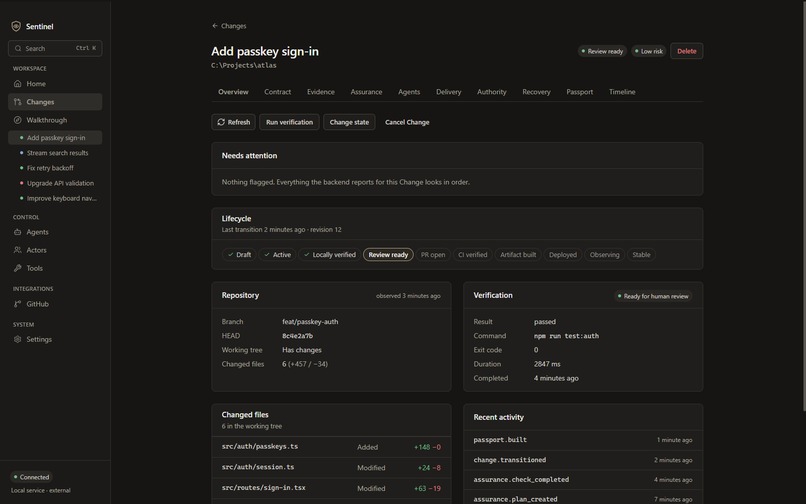Image resolution: width=806 pixels, height=504 pixels.
Task: Select the Fix retry backoff change
Action: (55, 168)
